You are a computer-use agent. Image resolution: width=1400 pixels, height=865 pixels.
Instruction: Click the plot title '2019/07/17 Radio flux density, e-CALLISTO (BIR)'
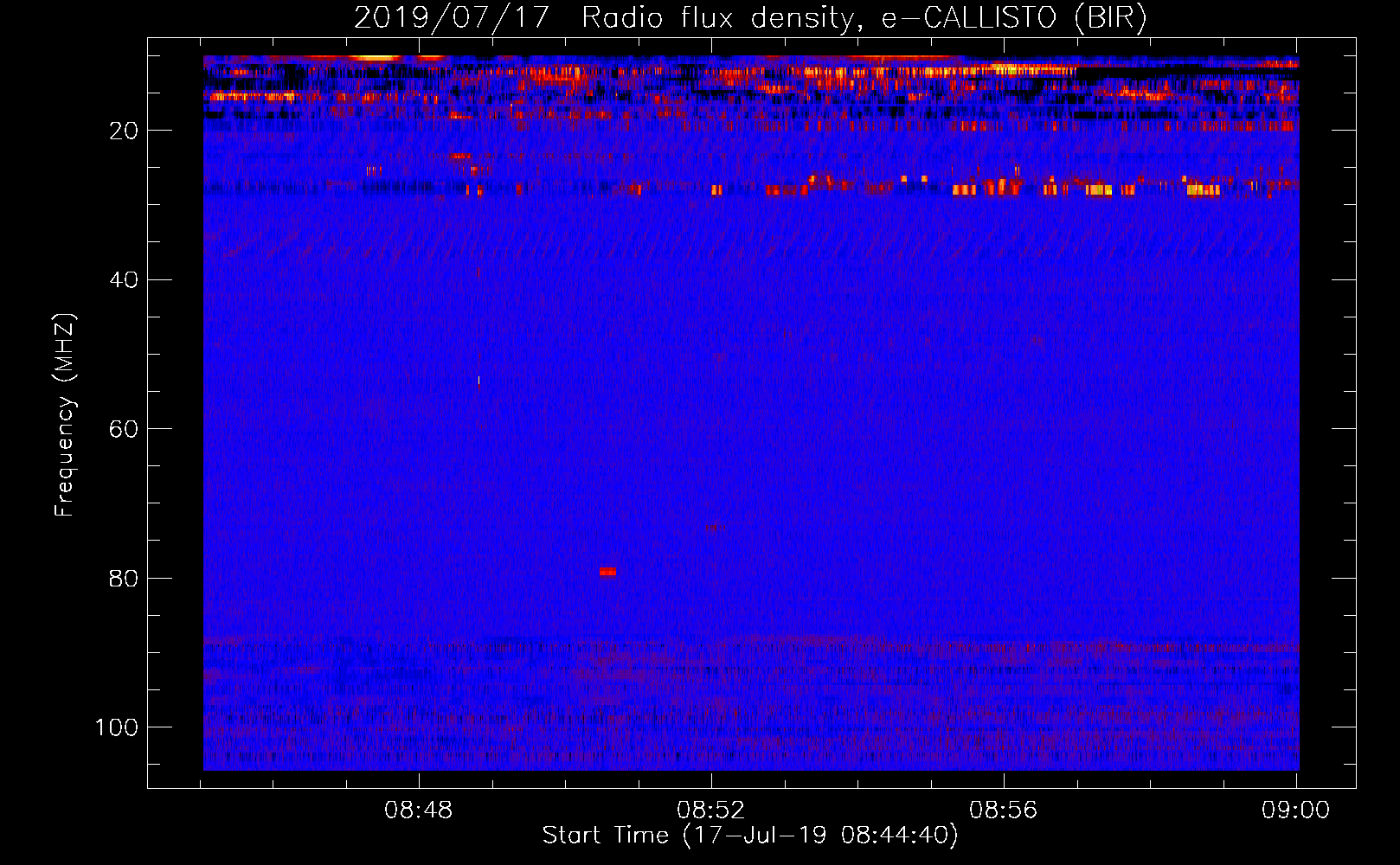tap(750, 17)
